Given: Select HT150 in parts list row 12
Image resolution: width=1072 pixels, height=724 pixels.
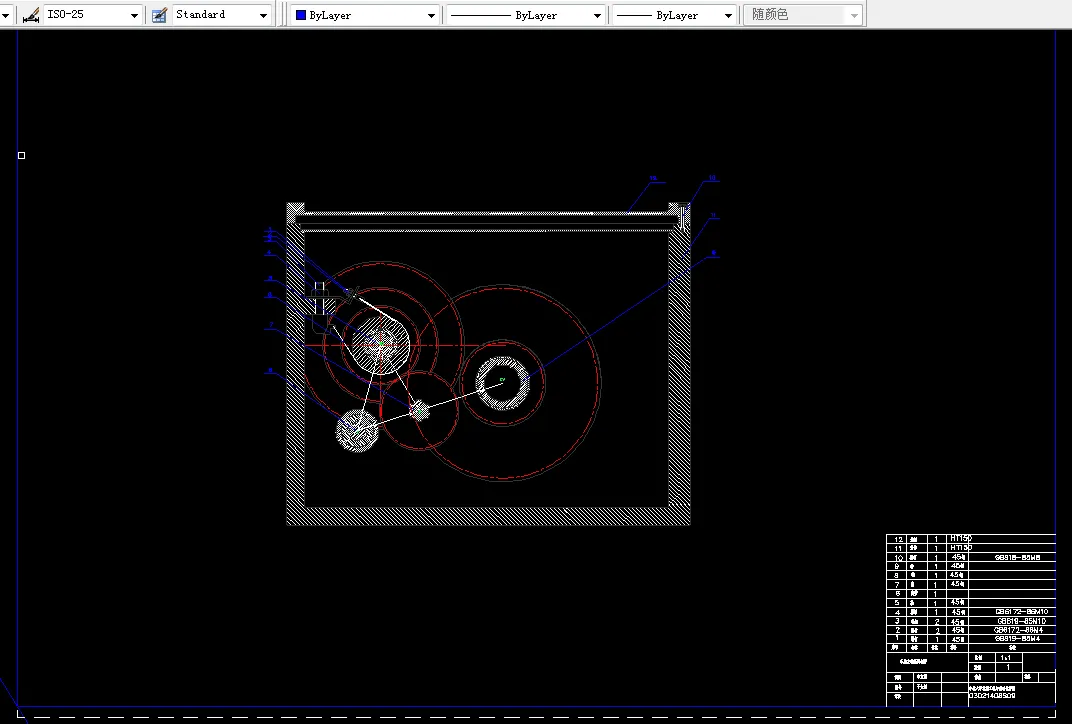Looking at the screenshot, I should pos(961,539).
